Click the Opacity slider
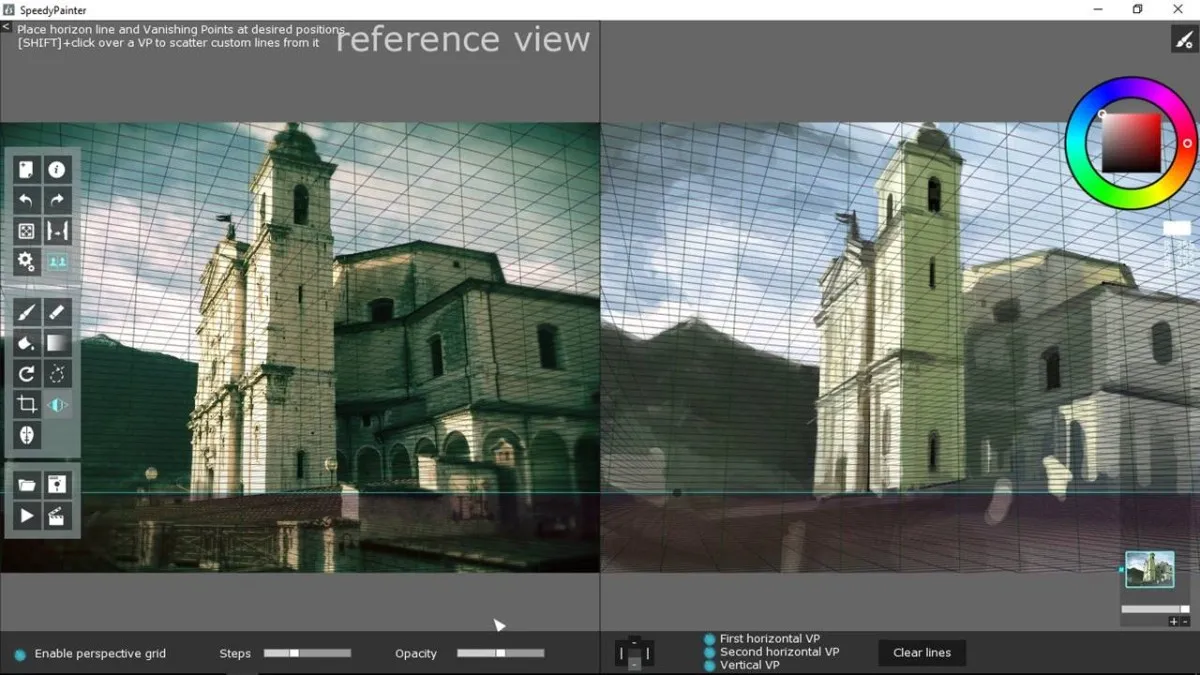Screen dimensions: 1200x675 point(501,653)
